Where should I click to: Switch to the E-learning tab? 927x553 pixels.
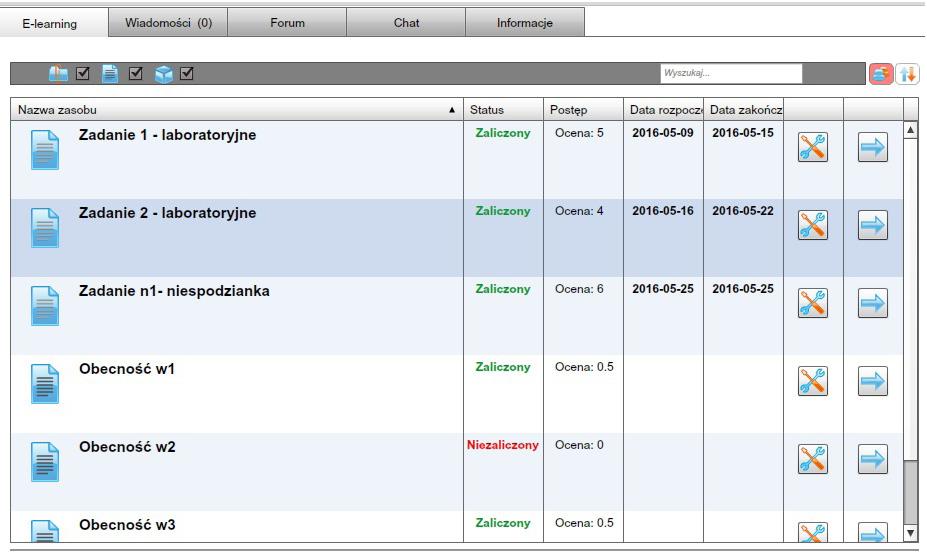(50, 23)
